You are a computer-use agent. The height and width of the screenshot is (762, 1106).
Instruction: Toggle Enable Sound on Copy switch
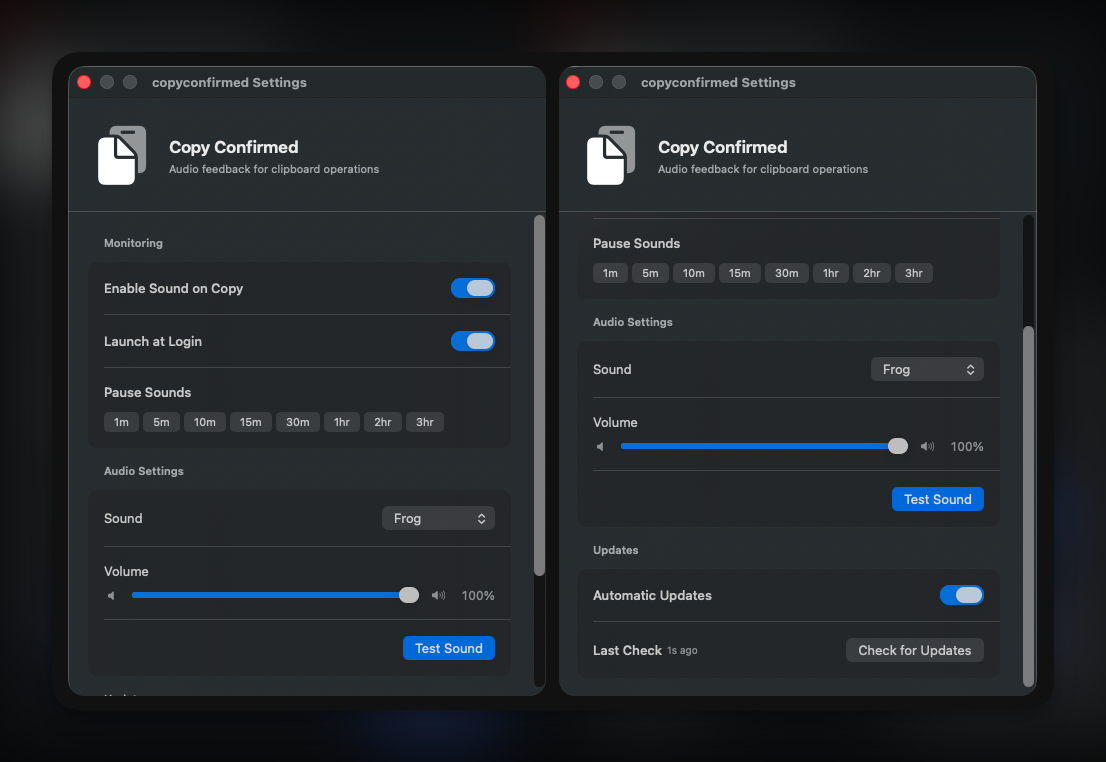[x=473, y=288]
